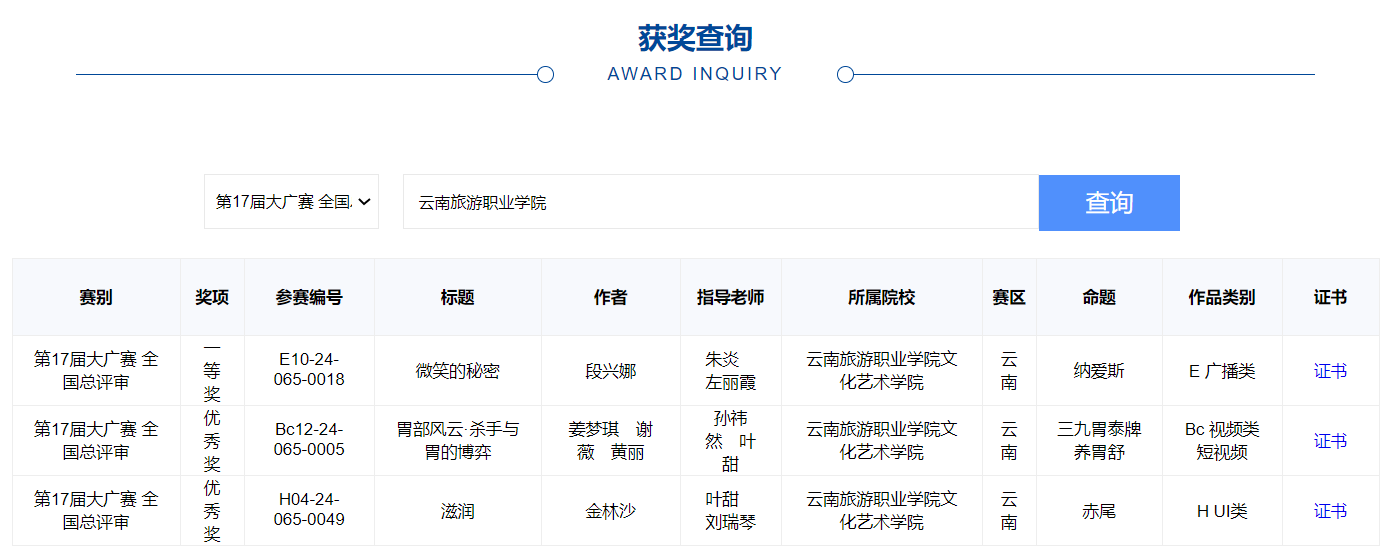The height and width of the screenshot is (552, 1386).
Task: Click the chevron arrow in the competition selector
Action: (364, 202)
